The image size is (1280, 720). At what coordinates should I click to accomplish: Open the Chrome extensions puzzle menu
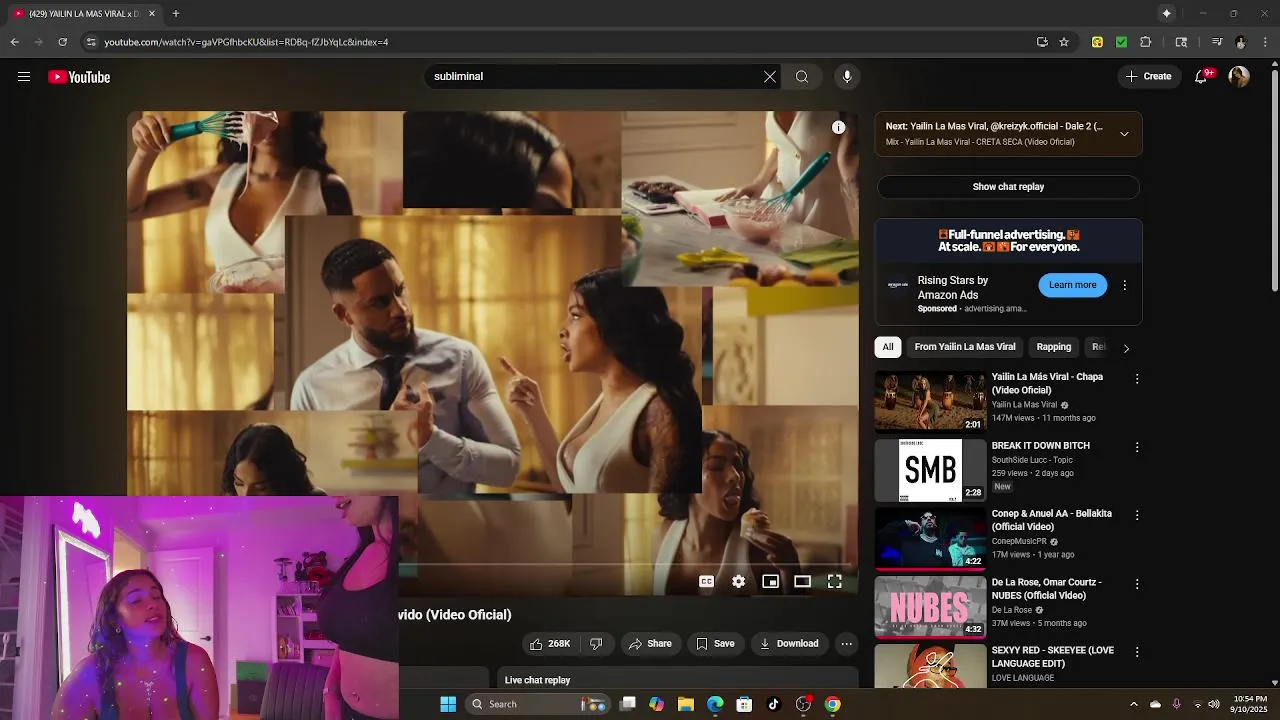pyautogui.click(x=1146, y=42)
